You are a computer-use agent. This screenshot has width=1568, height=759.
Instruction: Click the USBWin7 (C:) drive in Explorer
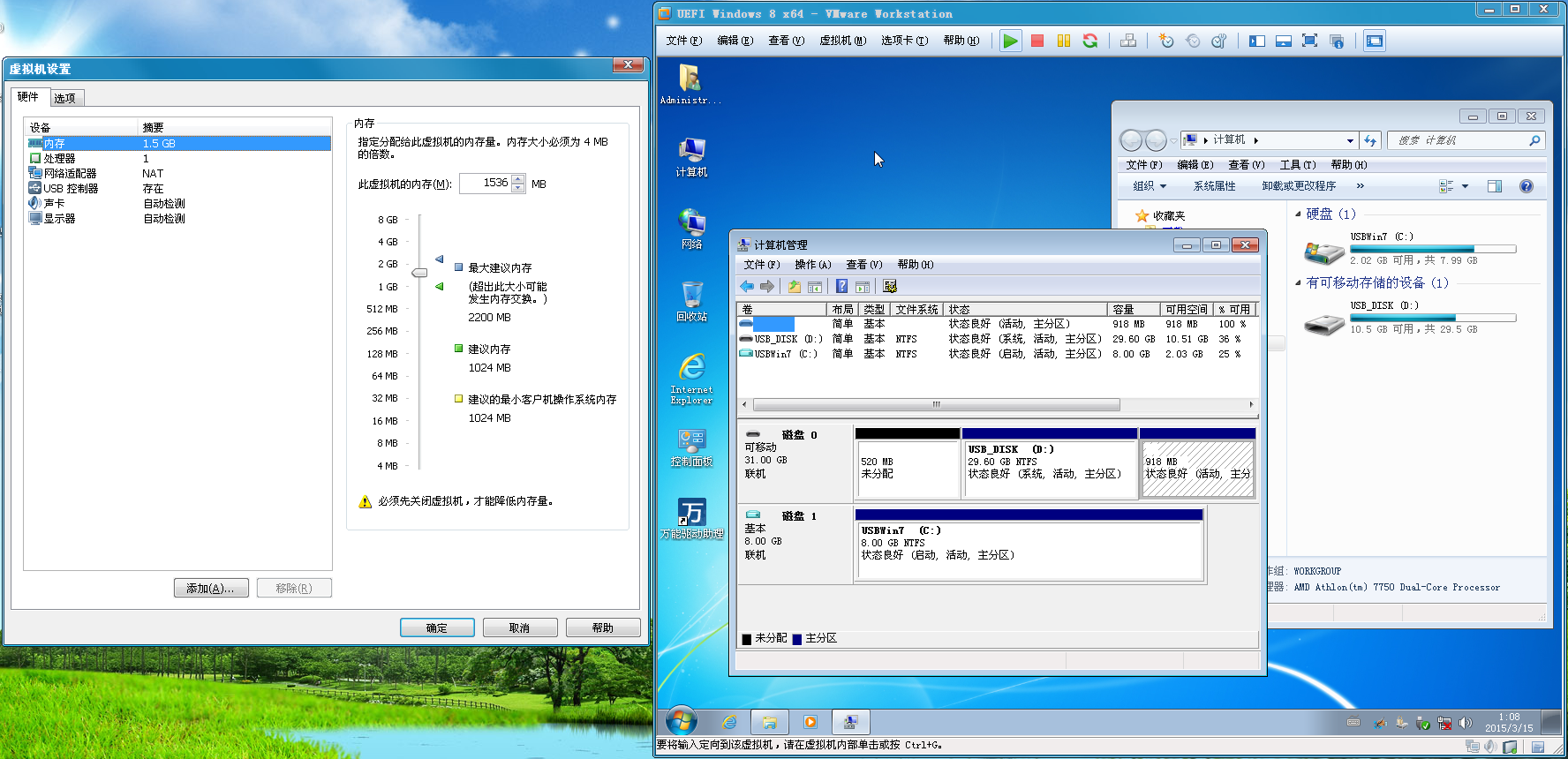click(1410, 249)
